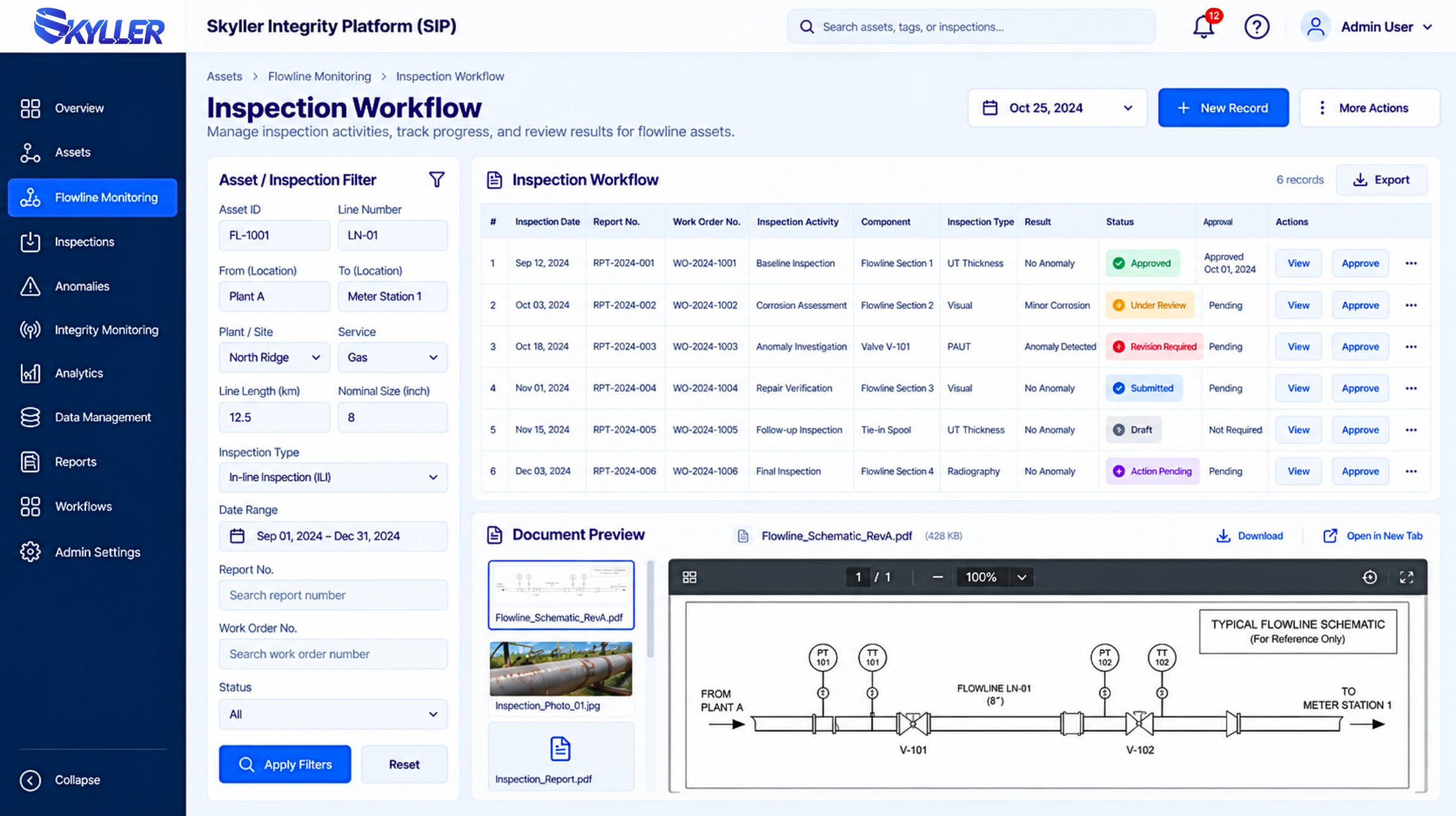Screen dimensions: 1456x816
Task: Enter fullscreen in PDF viewer
Action: [x=1407, y=577]
